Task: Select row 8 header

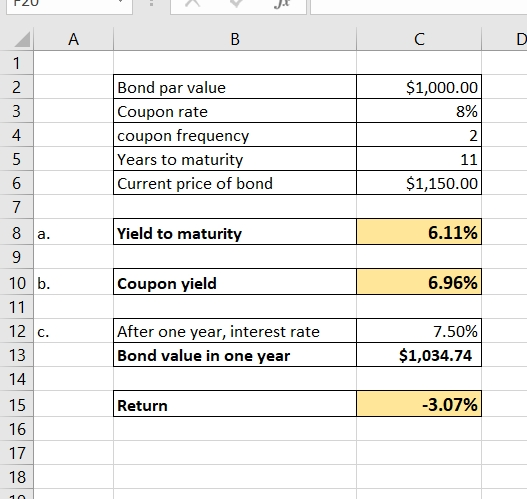Action: coord(16,233)
